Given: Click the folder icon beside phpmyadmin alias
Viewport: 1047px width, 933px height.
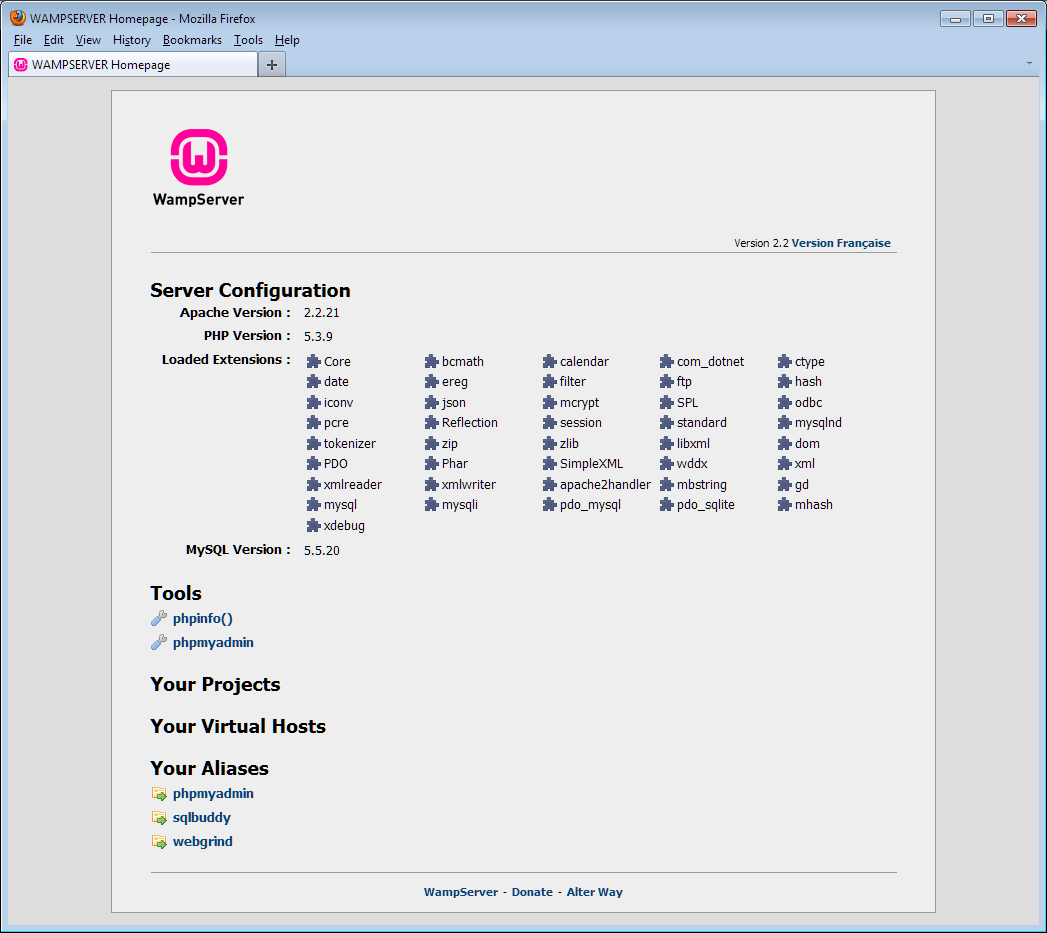Looking at the screenshot, I should 159,793.
